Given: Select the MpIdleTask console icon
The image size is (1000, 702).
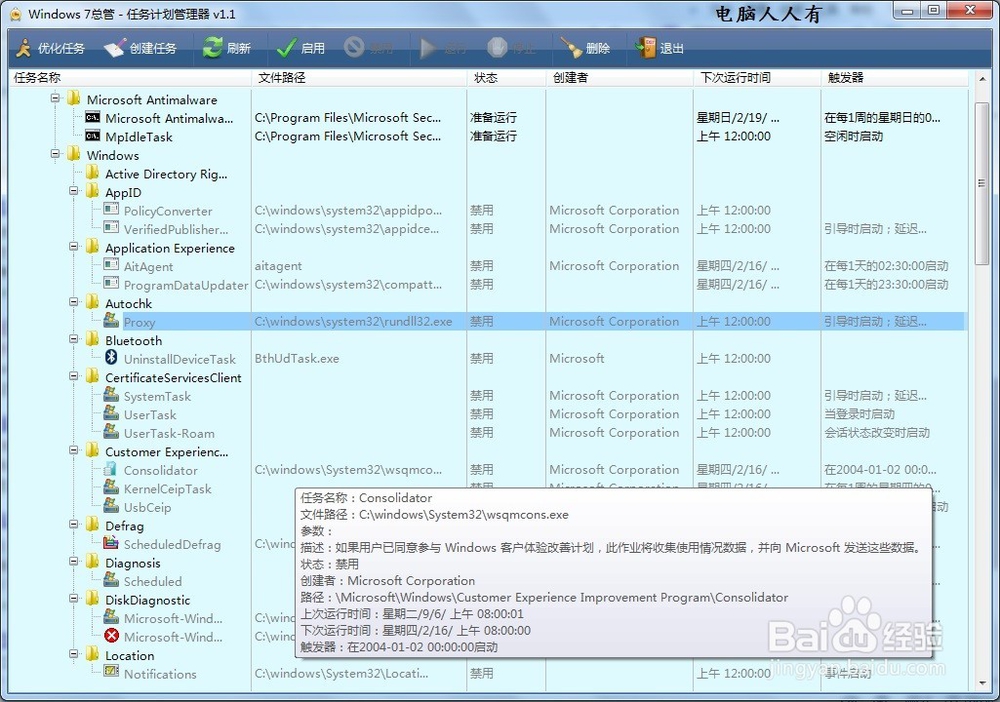Looking at the screenshot, I should coord(92,136).
